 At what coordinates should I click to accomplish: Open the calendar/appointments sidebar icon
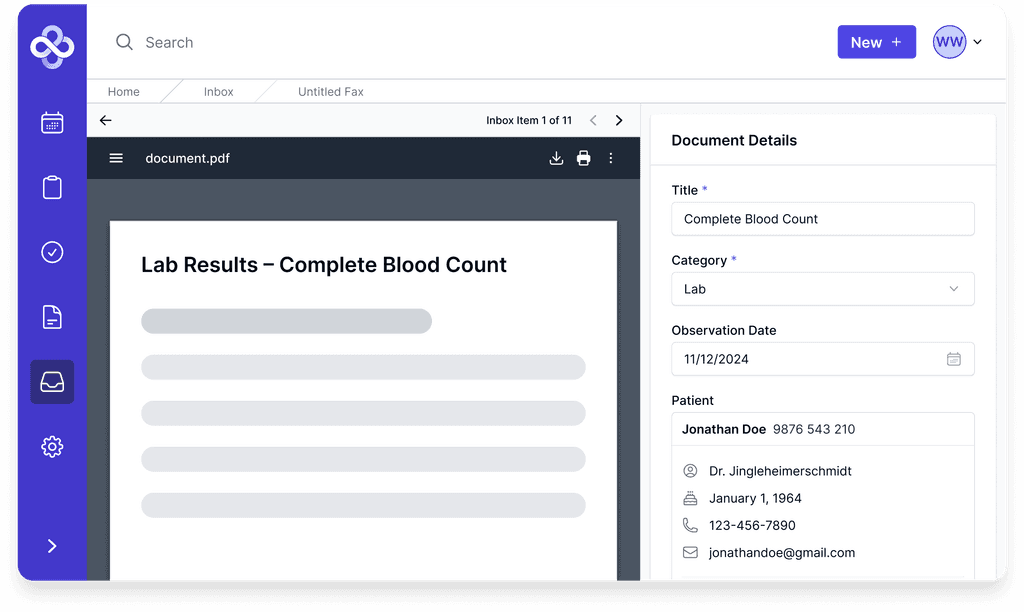pyautogui.click(x=51, y=122)
